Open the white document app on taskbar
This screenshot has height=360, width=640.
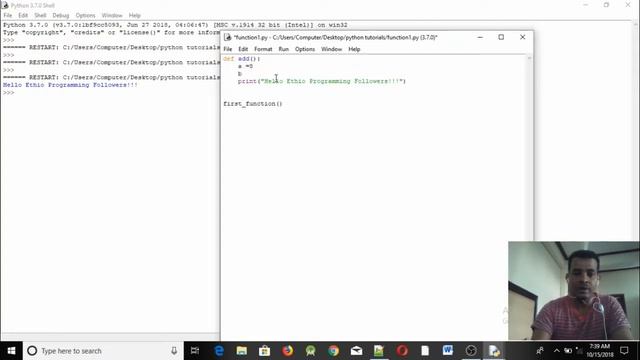425,351
